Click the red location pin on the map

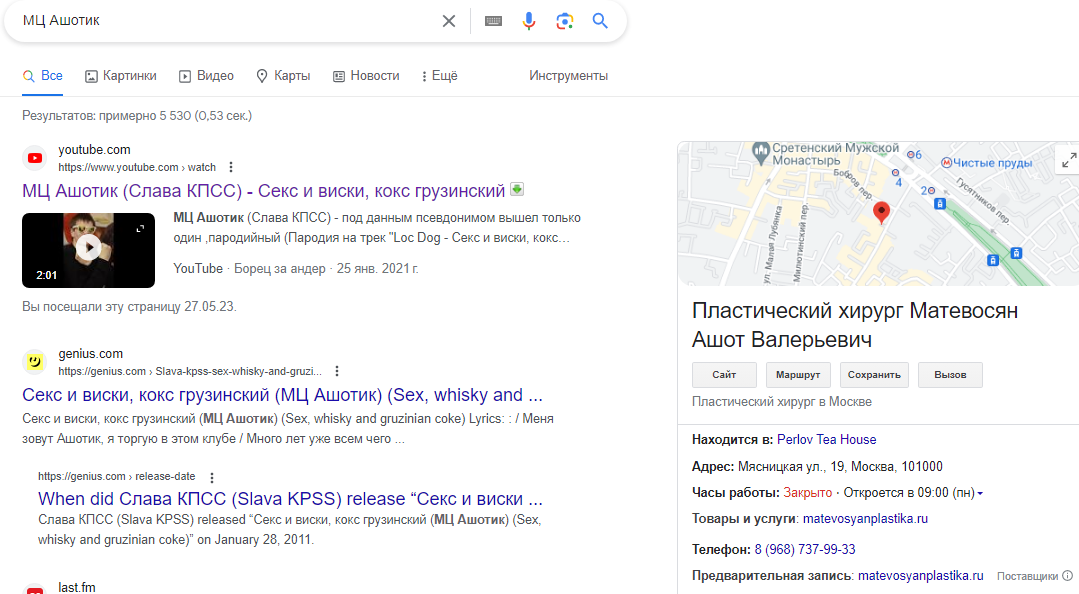[x=881, y=212]
